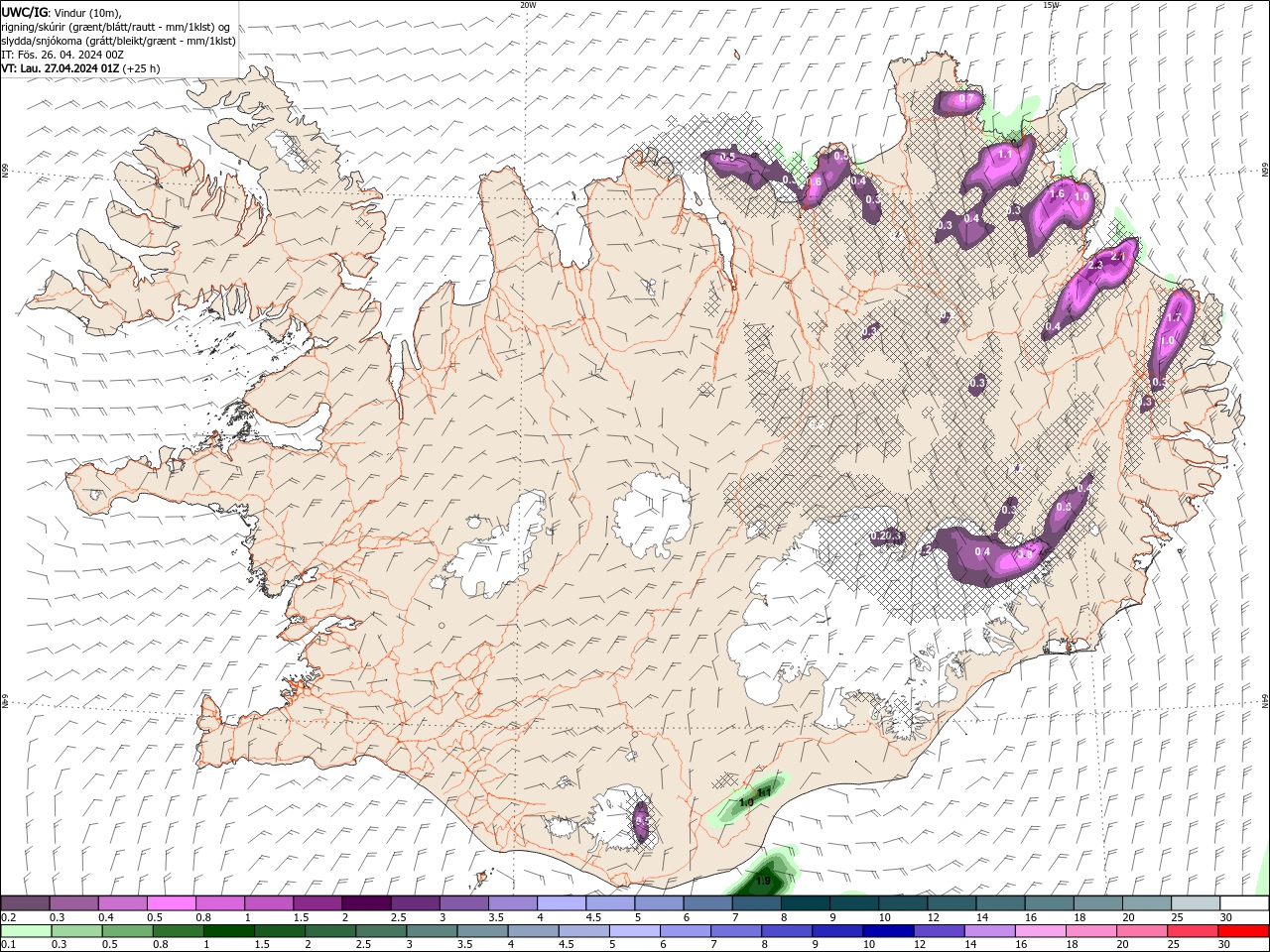Image resolution: width=1270 pixels, height=952 pixels.
Task: Click the black 1.1 value on the green rain patch
Action: pos(764,792)
